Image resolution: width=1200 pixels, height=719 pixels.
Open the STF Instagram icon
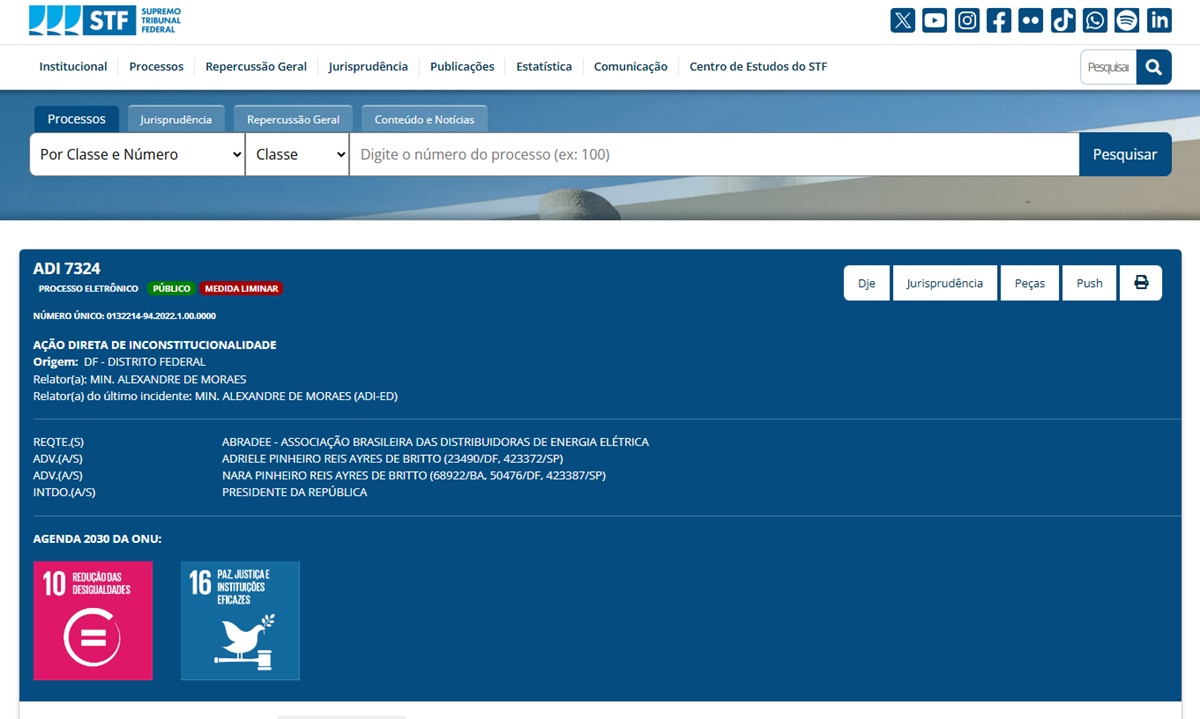pyautogui.click(x=967, y=20)
